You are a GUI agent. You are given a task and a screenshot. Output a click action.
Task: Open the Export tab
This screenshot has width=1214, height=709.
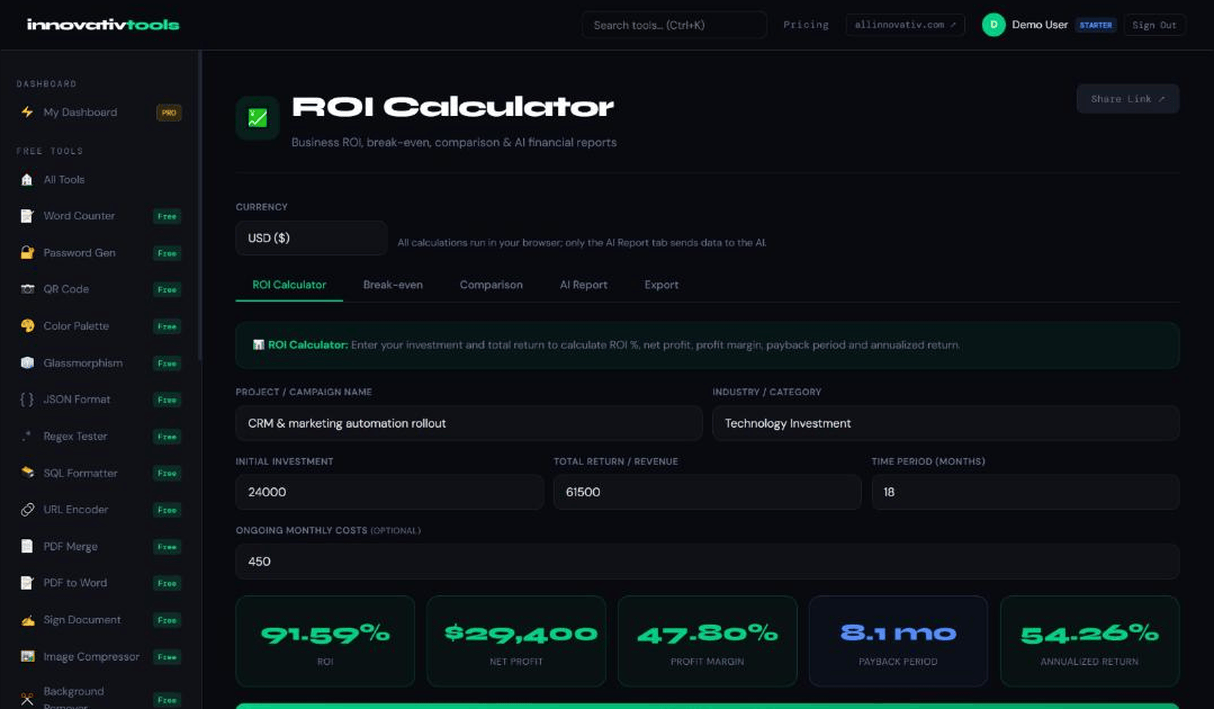[661, 285]
